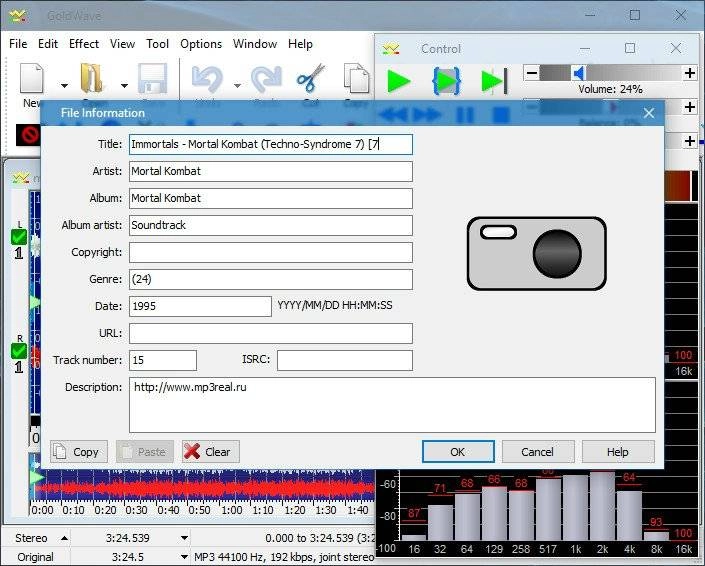Click the Track number field
The image size is (705, 566).
point(163,360)
